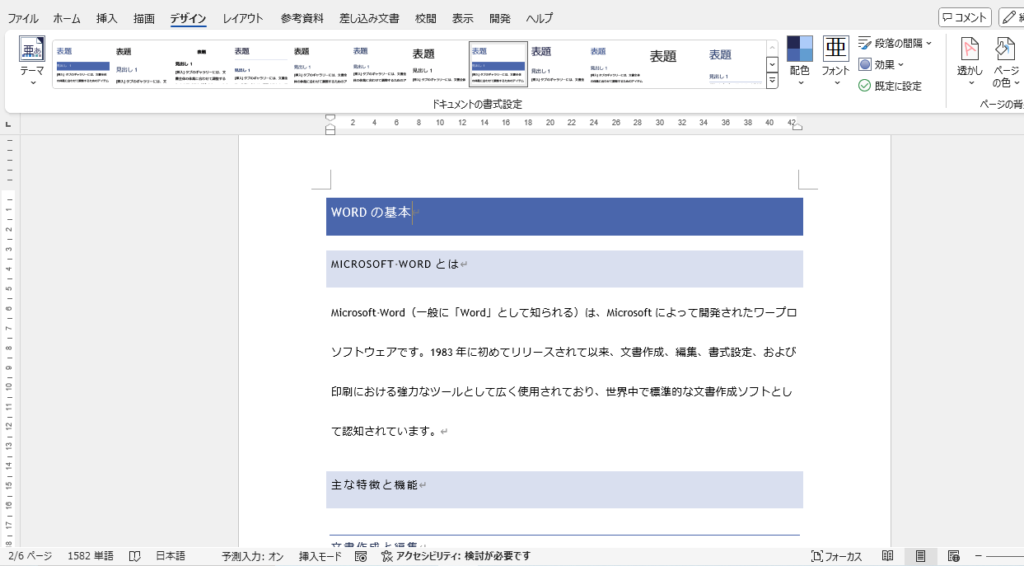
Task: Open the ページの色 page color button
Action: click(1006, 61)
